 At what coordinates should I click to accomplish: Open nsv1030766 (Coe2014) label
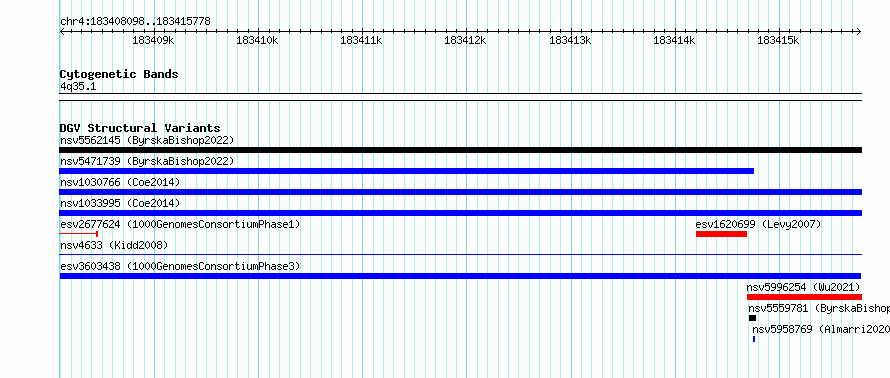[x=120, y=182]
